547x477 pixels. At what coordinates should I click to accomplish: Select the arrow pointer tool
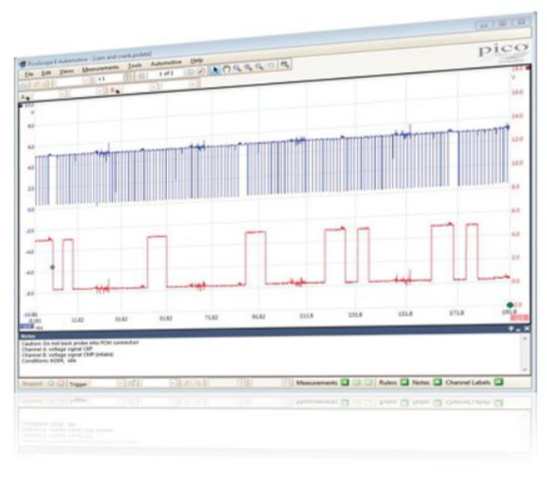[215, 70]
